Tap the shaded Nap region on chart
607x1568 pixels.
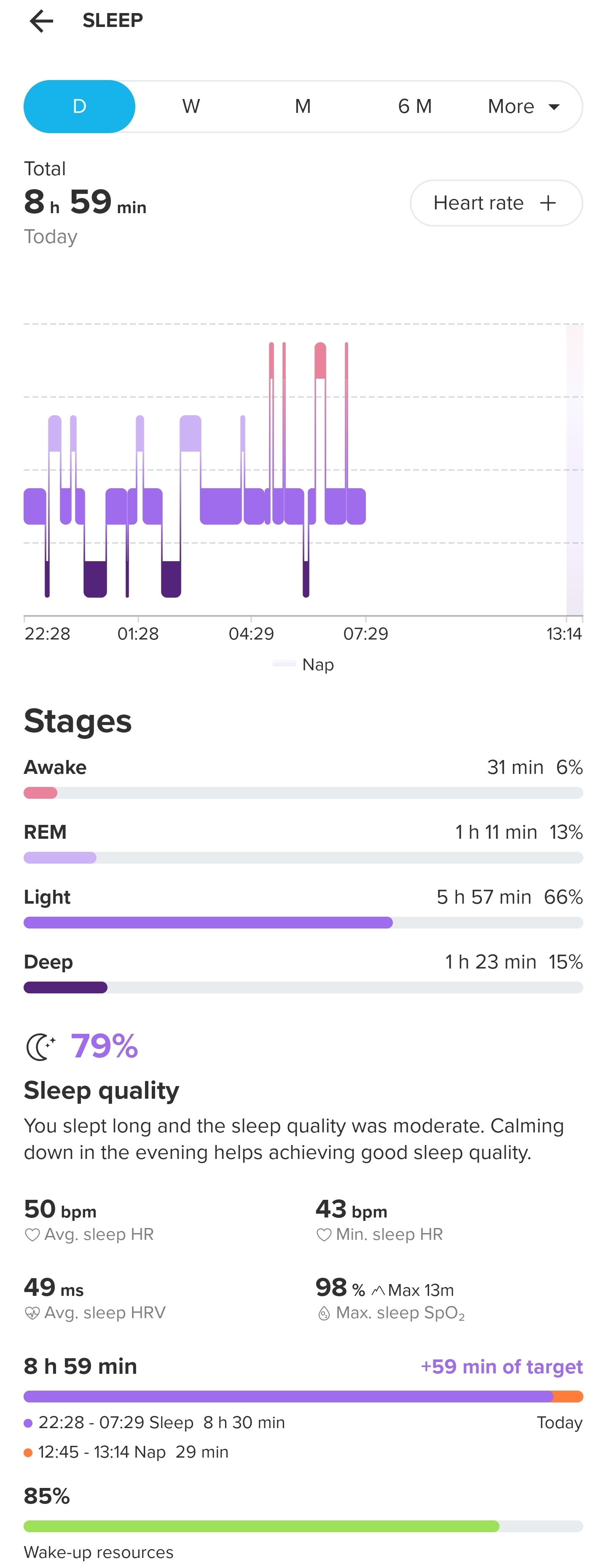[574, 470]
